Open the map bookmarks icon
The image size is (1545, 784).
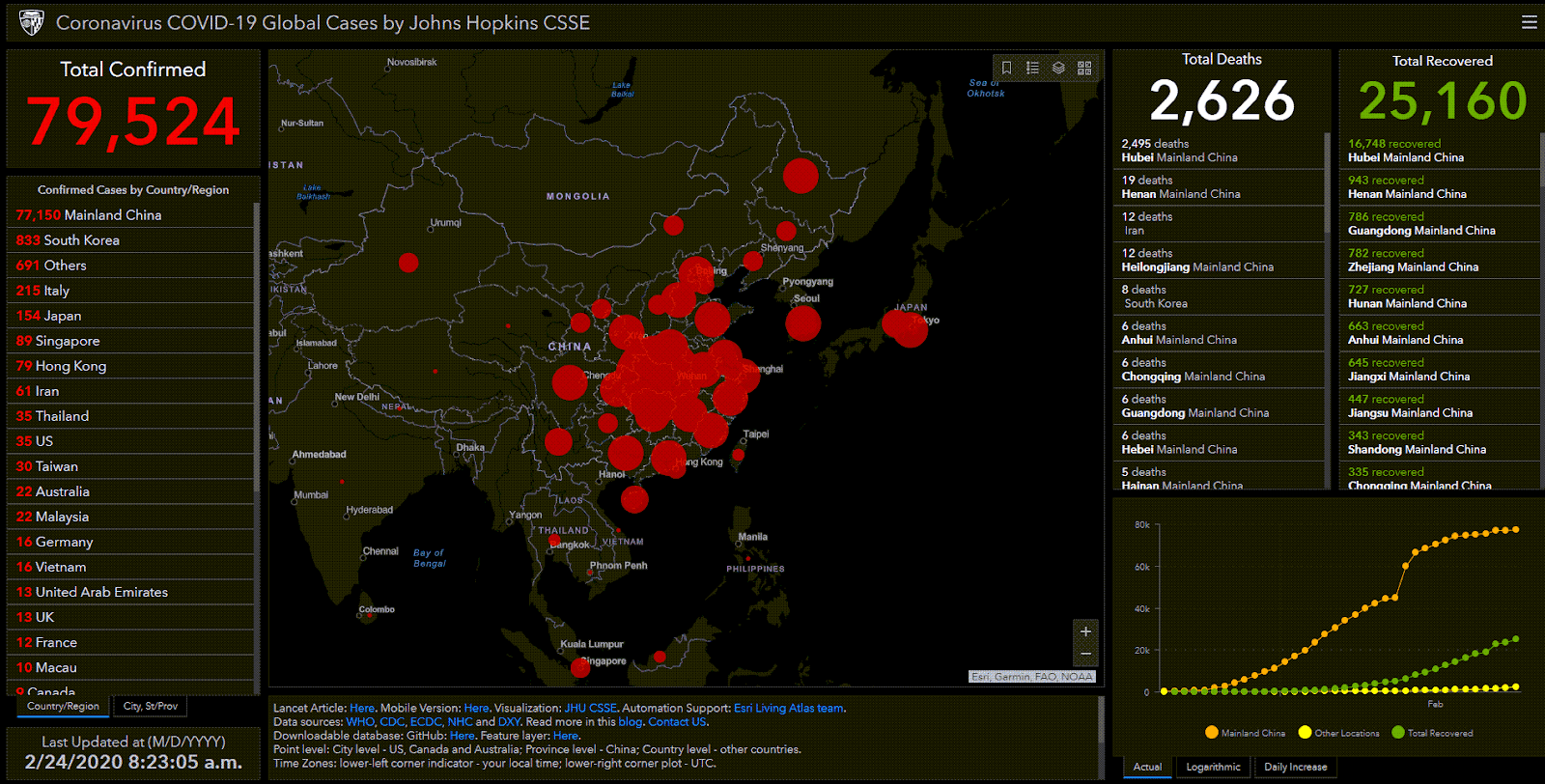pos(1006,68)
